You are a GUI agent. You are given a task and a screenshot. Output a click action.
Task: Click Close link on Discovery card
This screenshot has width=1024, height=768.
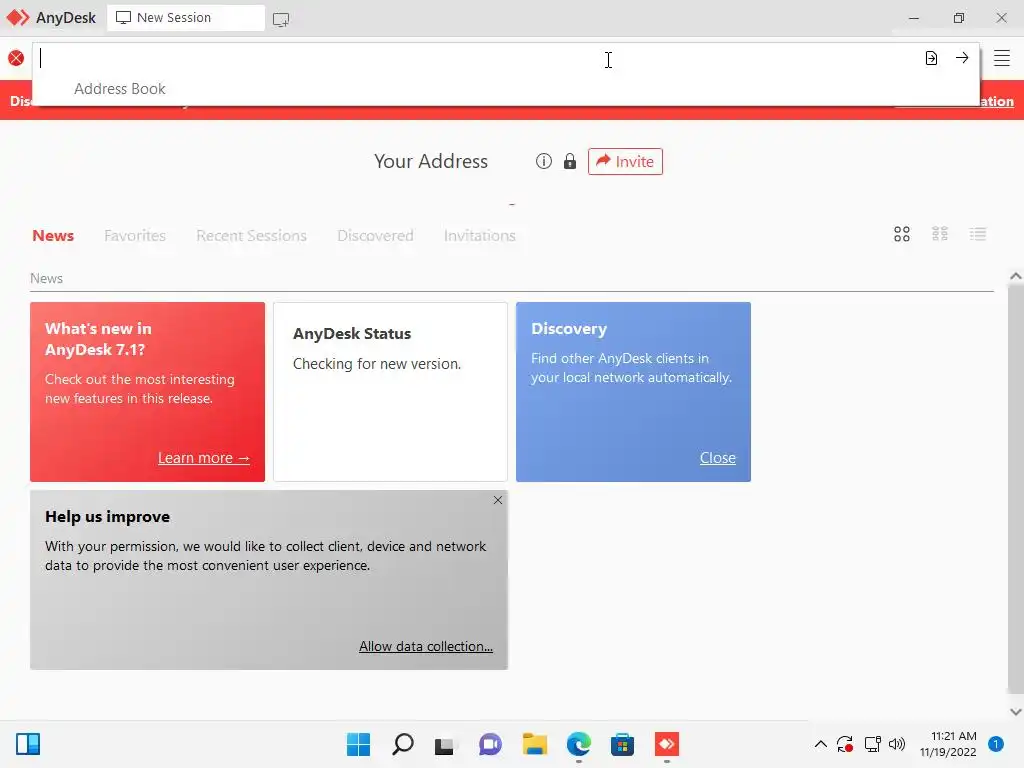[x=718, y=458]
